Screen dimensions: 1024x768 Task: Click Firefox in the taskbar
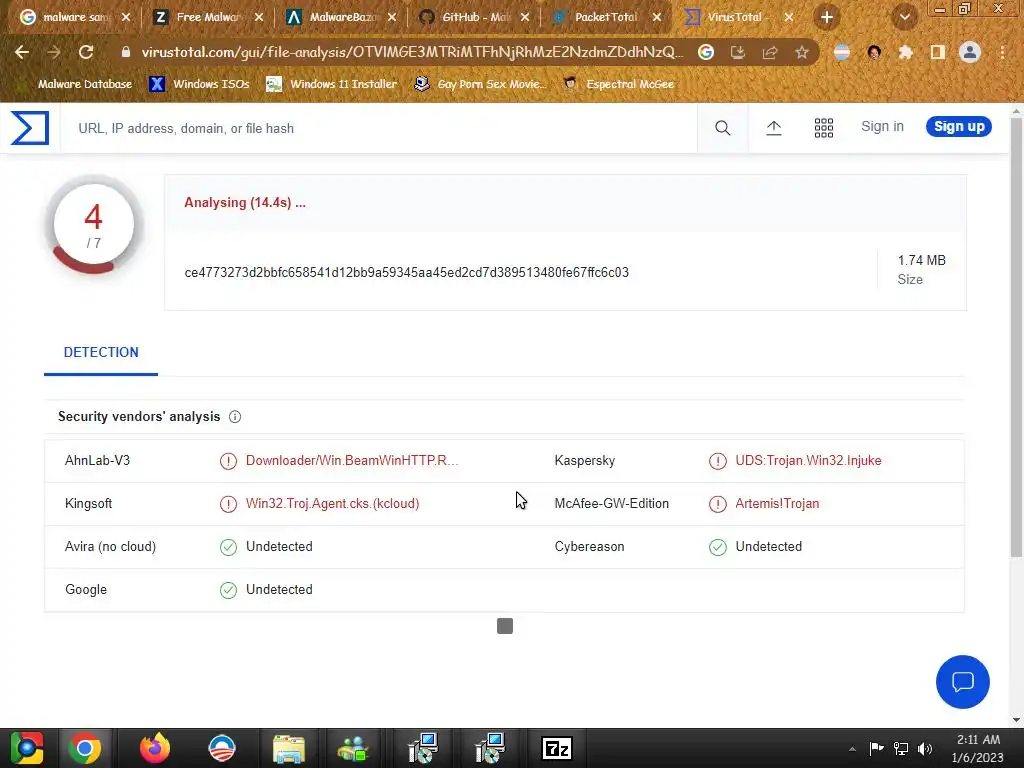(154, 748)
